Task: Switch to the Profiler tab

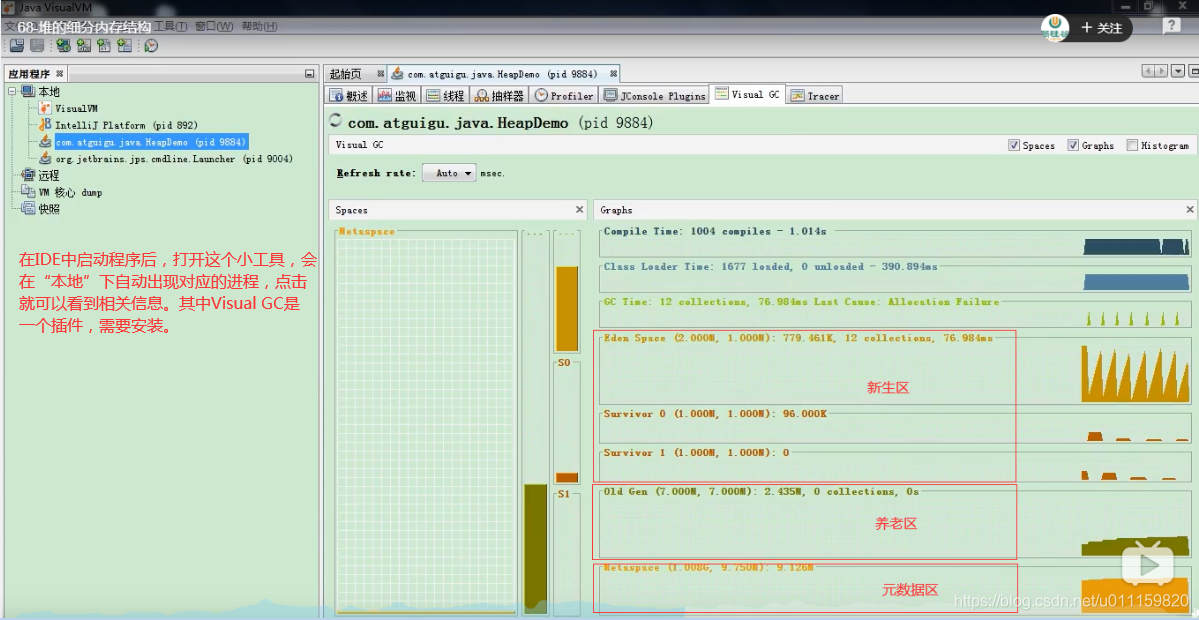Action: [564, 96]
